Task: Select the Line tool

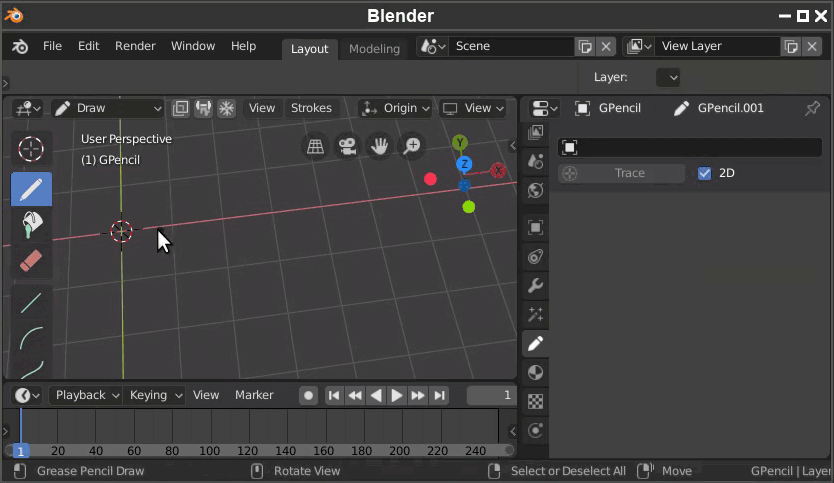Action: (x=31, y=303)
